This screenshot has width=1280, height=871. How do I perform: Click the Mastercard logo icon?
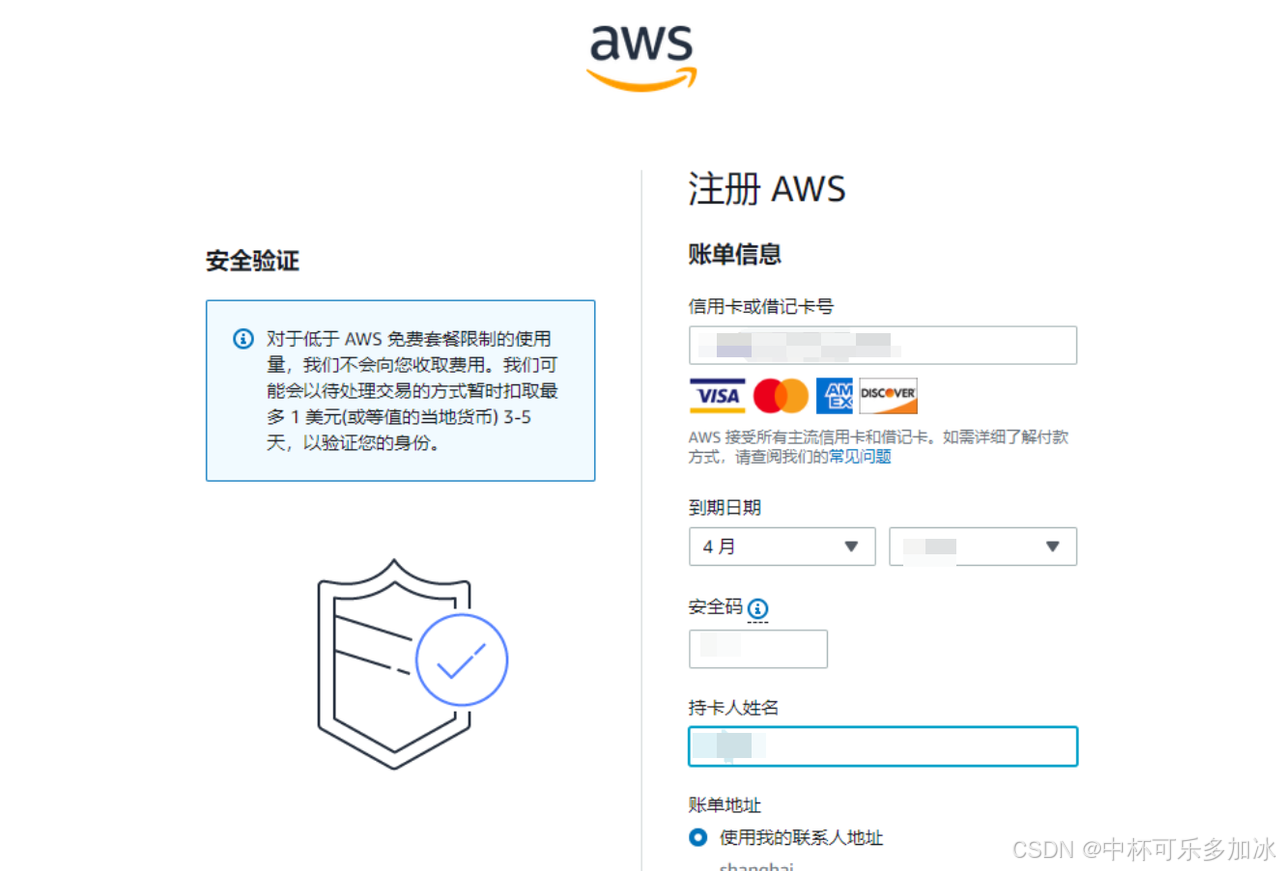pos(781,396)
